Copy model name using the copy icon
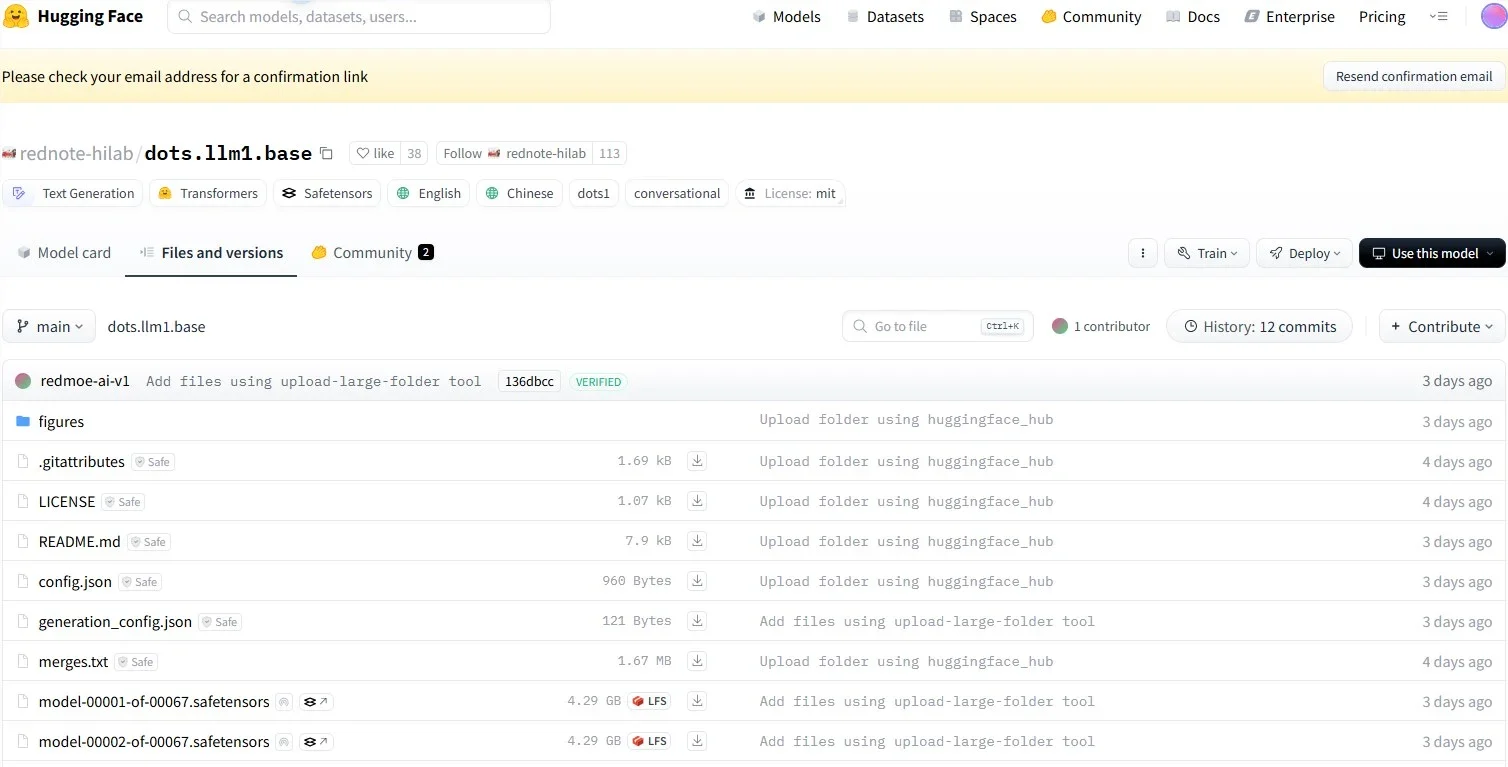The width and height of the screenshot is (1508, 767). (x=326, y=153)
